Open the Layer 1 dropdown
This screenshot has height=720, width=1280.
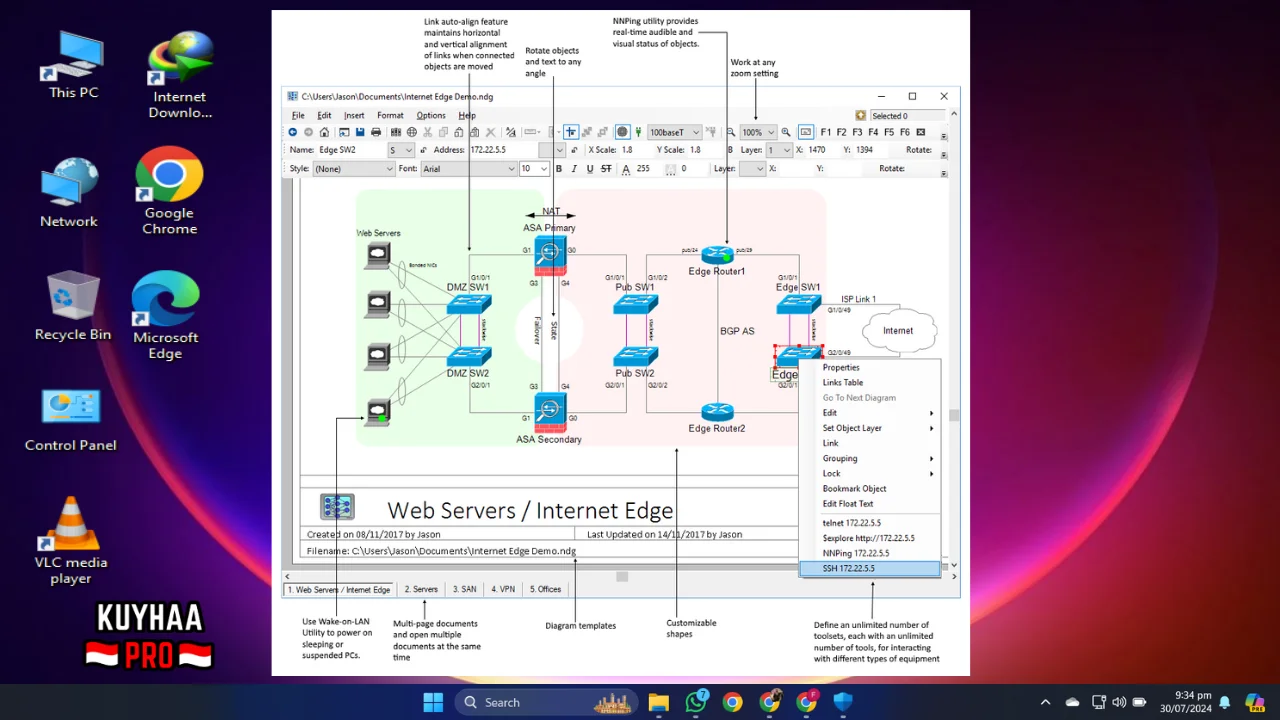coord(779,150)
